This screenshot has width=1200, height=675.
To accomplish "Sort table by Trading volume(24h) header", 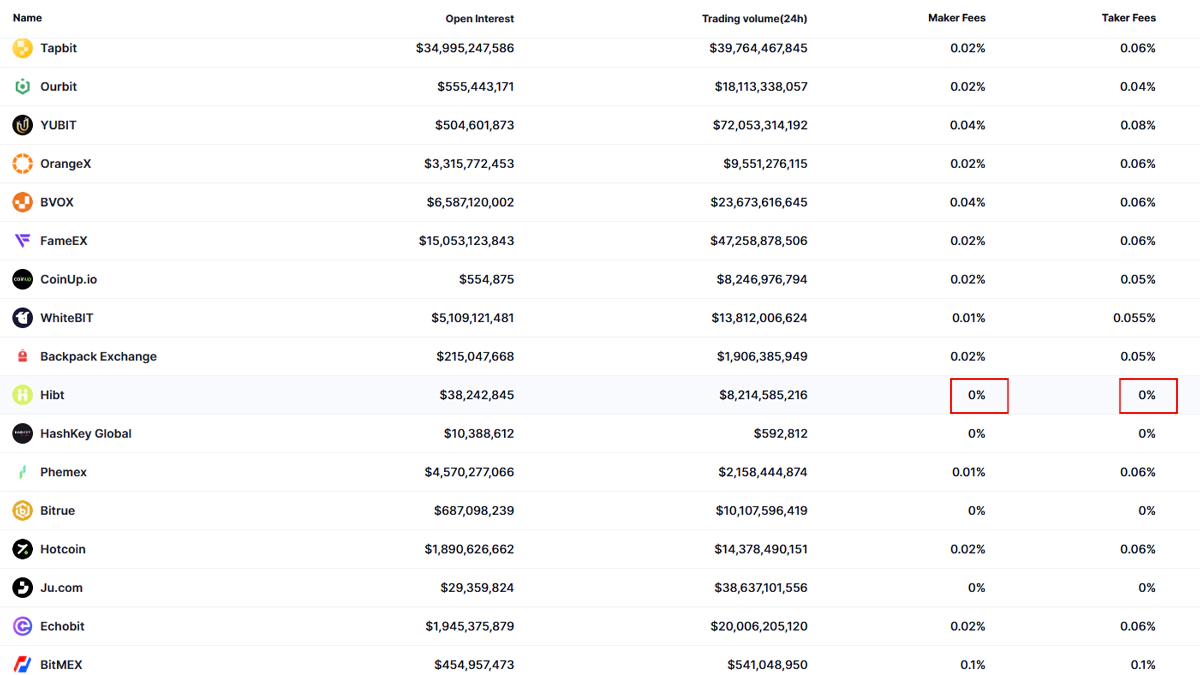I will (754, 19).
